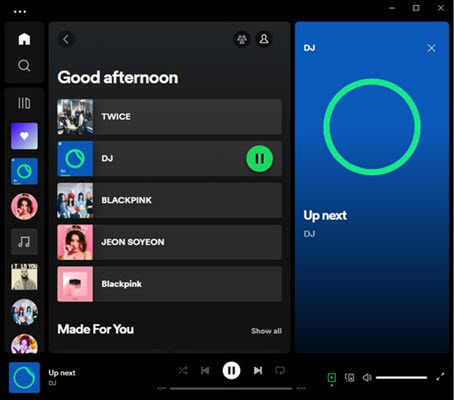Image resolution: width=454 pixels, height=400 pixels.
Task: Click the Made For You heading
Action: pyautogui.click(x=96, y=329)
